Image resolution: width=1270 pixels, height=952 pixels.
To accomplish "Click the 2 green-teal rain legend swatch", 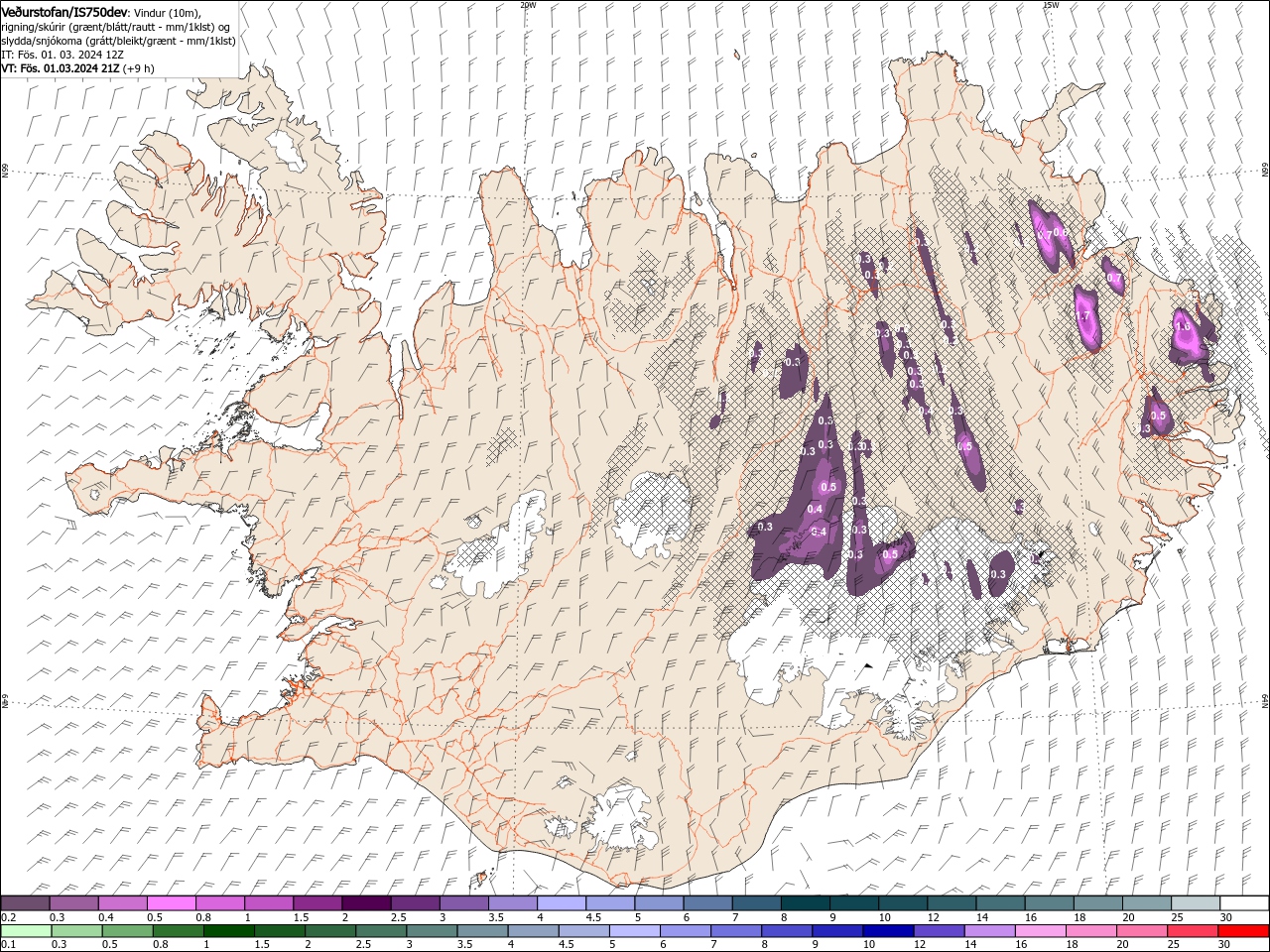I will click(330, 931).
